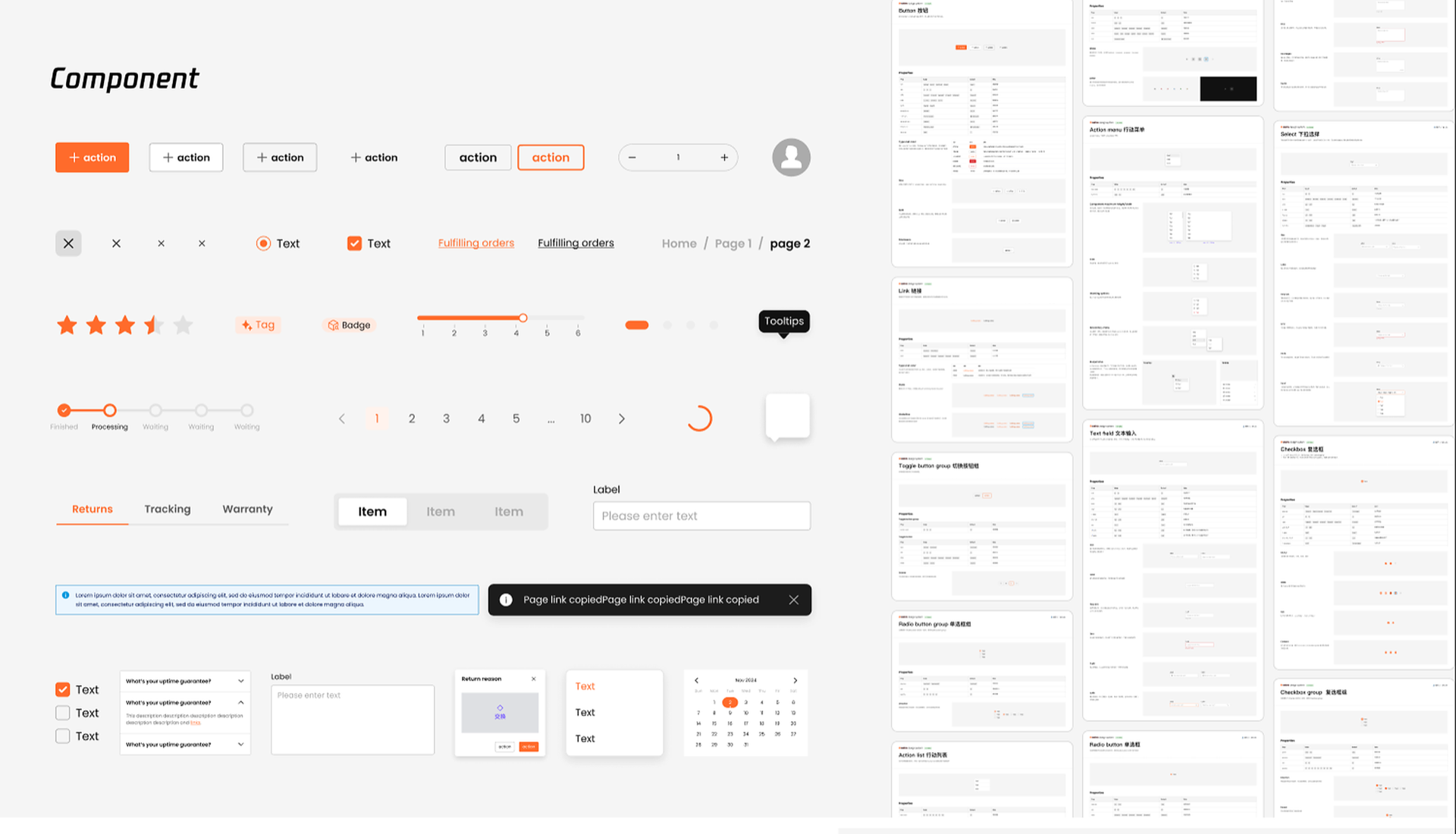Click the minus icon in the quantity stepper
Image resolution: width=1456 pixels, height=834 pixels.
(x=632, y=157)
